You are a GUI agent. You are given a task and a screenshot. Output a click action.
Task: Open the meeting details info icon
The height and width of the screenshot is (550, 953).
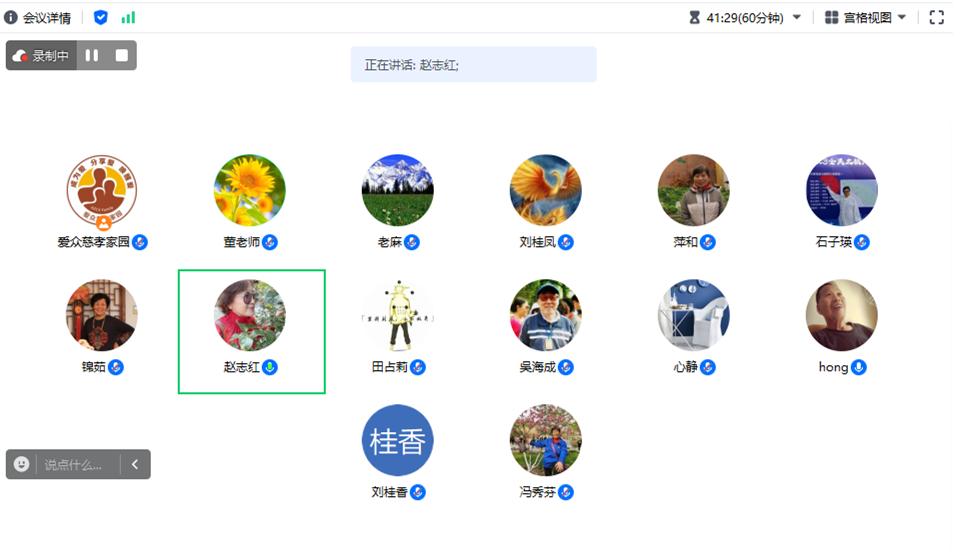10,18
